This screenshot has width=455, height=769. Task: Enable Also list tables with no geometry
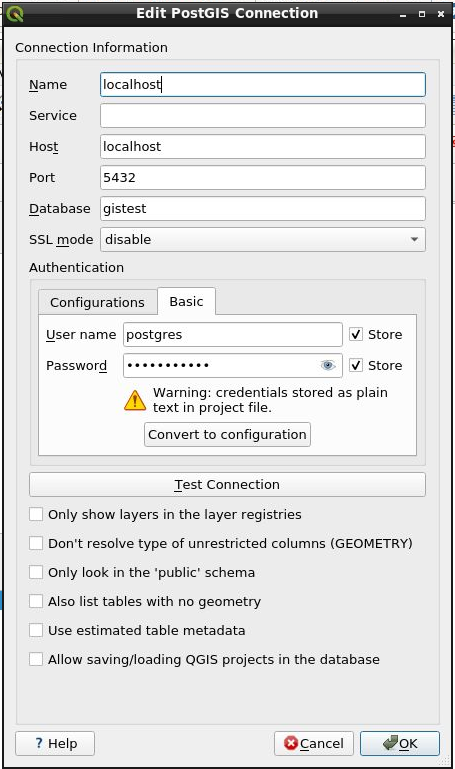[36, 601]
